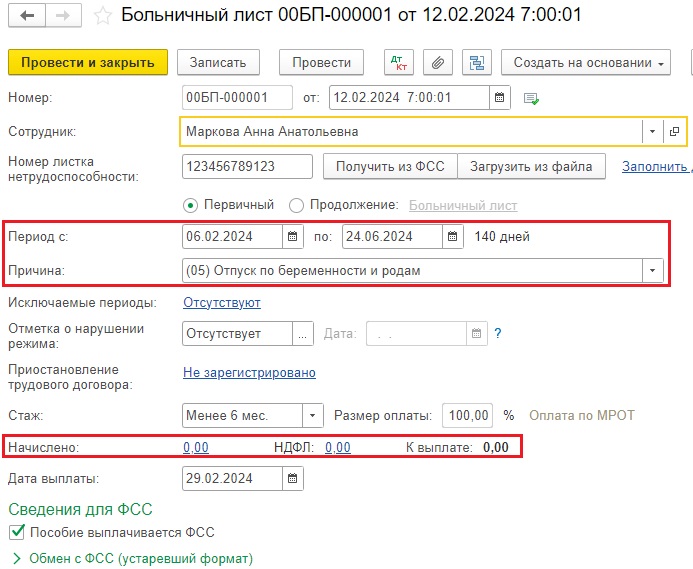Open calendar for document date field
This screenshot has height=569, width=693.
click(x=499, y=97)
